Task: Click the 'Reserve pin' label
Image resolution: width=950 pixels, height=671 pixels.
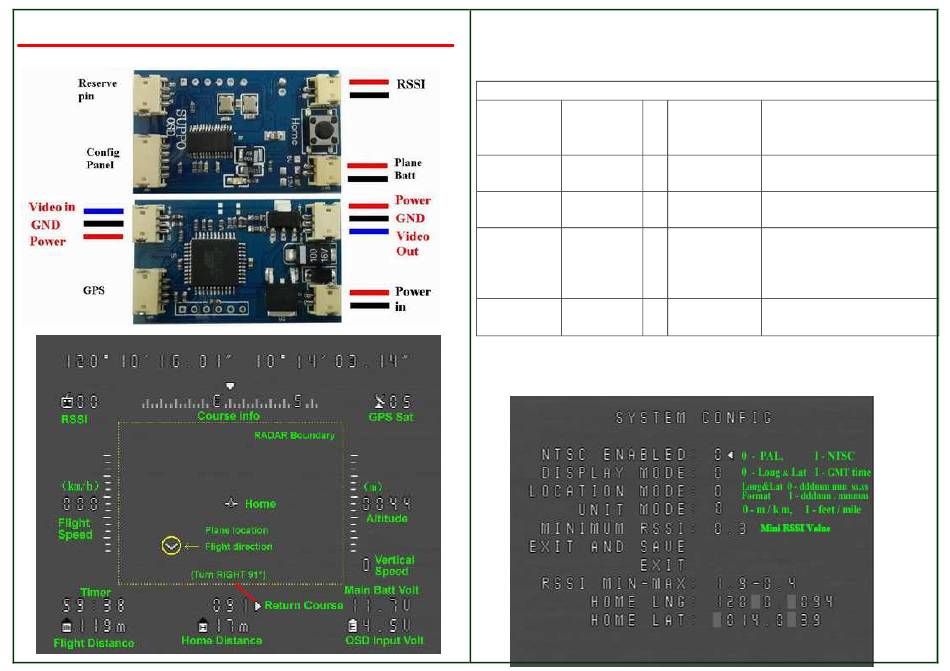Action: [97, 90]
